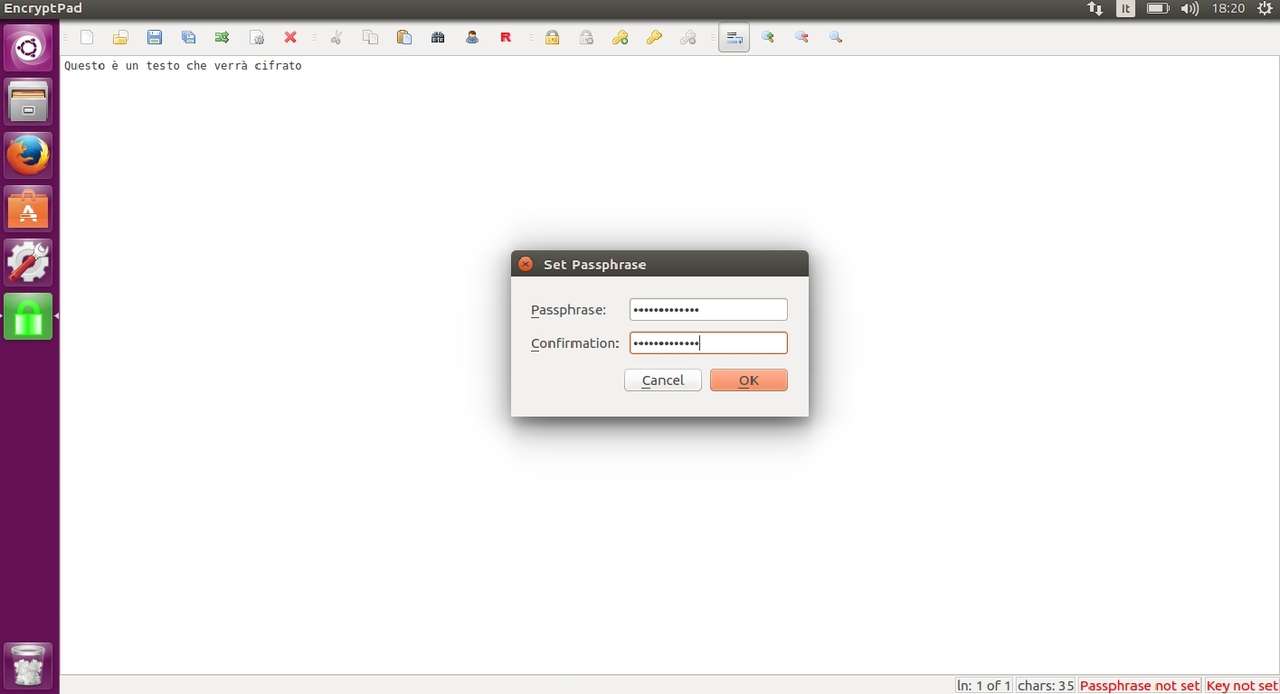Click the New file toolbar icon
Viewport: 1280px width, 694px height.
click(x=87, y=38)
